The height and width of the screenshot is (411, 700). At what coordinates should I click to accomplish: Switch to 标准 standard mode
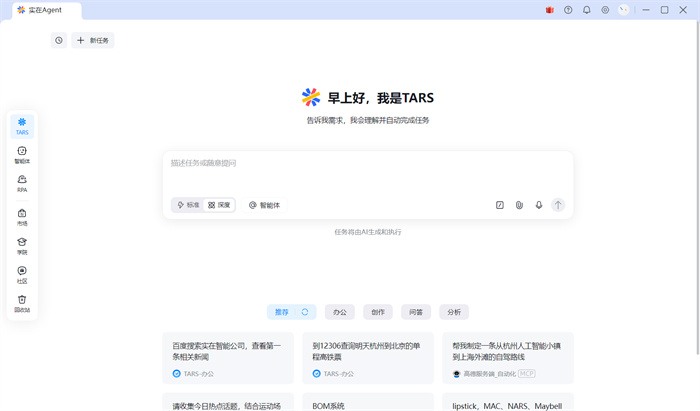[x=188, y=205]
